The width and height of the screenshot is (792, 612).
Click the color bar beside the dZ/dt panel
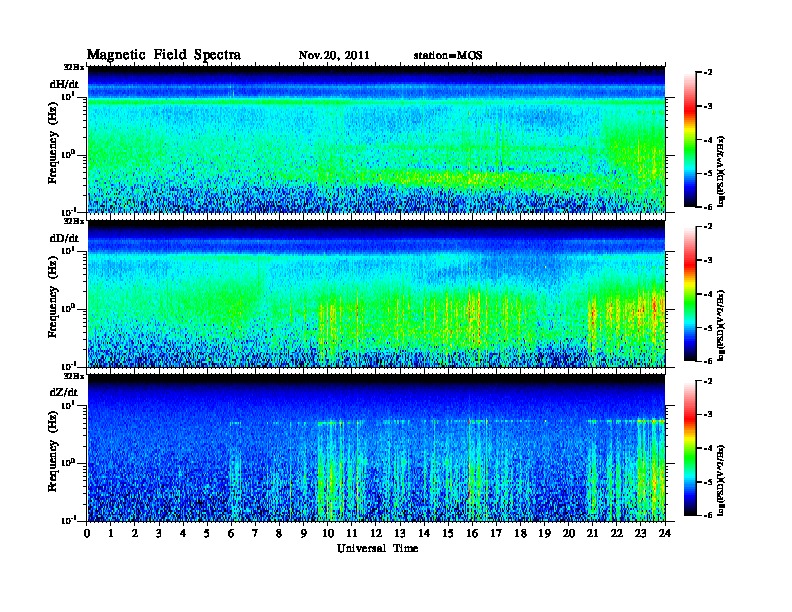point(690,448)
